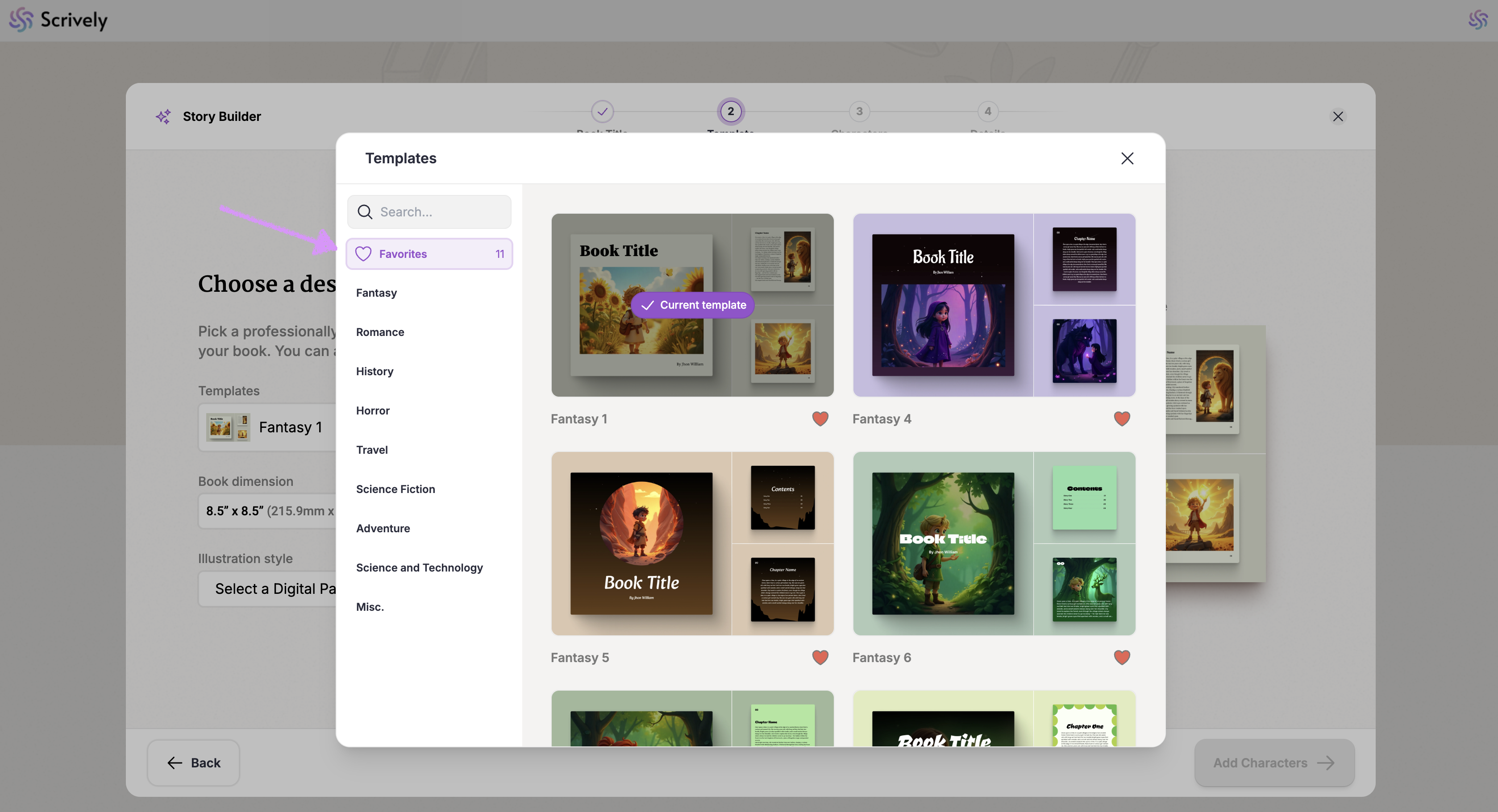This screenshot has height=812, width=1498.
Task: Click the Scrively logo in top-left
Action: click(x=58, y=20)
